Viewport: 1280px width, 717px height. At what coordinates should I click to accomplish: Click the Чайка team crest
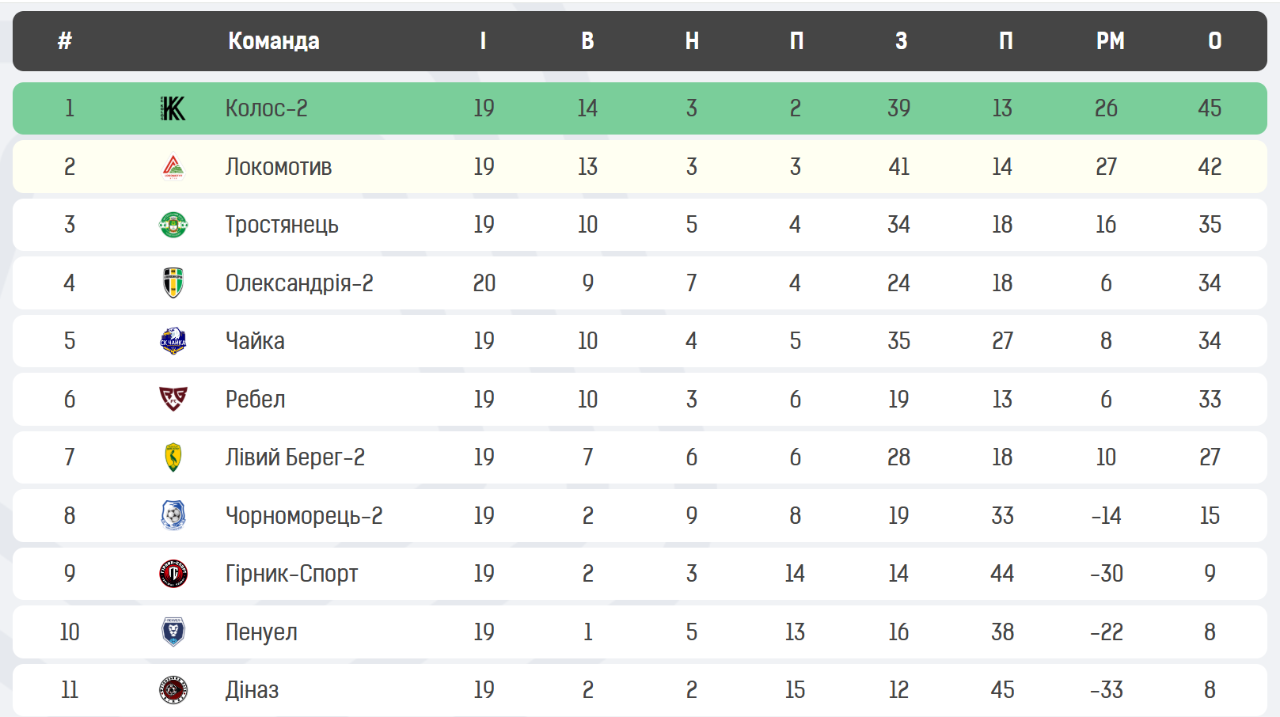[x=173, y=341]
